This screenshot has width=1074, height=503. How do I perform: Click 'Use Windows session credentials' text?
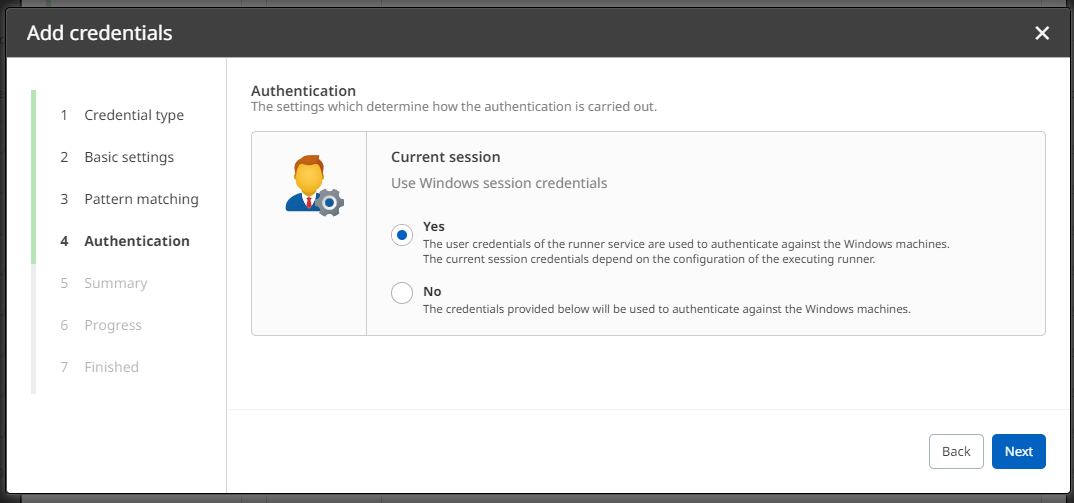[499, 183]
